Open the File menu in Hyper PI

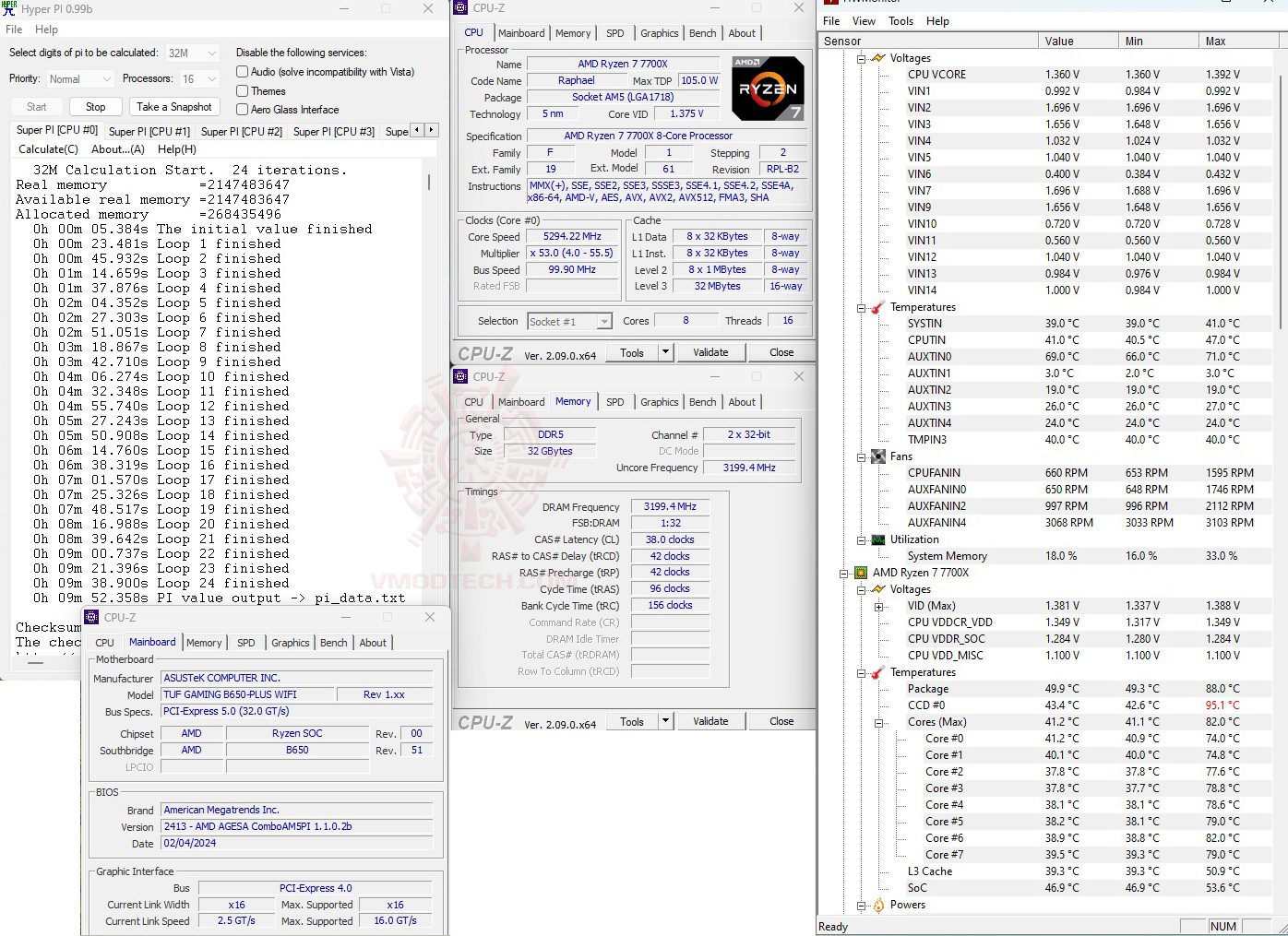coord(14,30)
